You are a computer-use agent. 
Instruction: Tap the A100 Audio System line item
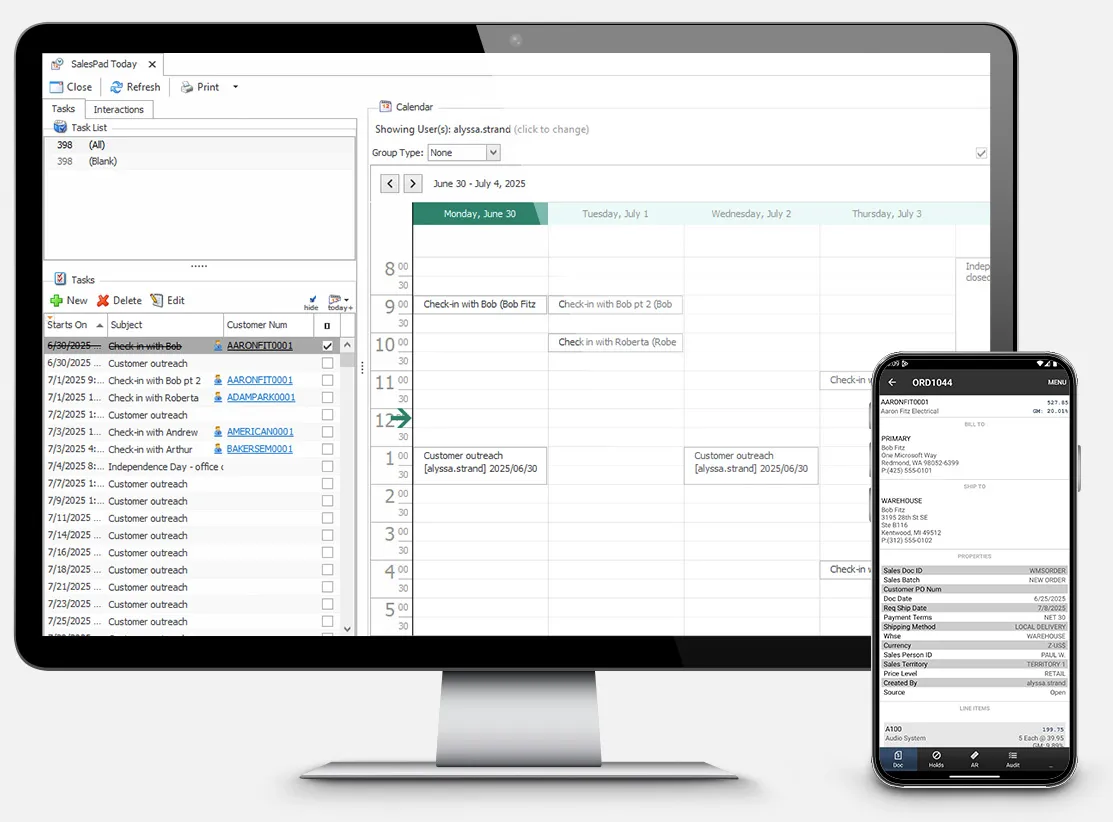pyautogui.click(x=975, y=735)
